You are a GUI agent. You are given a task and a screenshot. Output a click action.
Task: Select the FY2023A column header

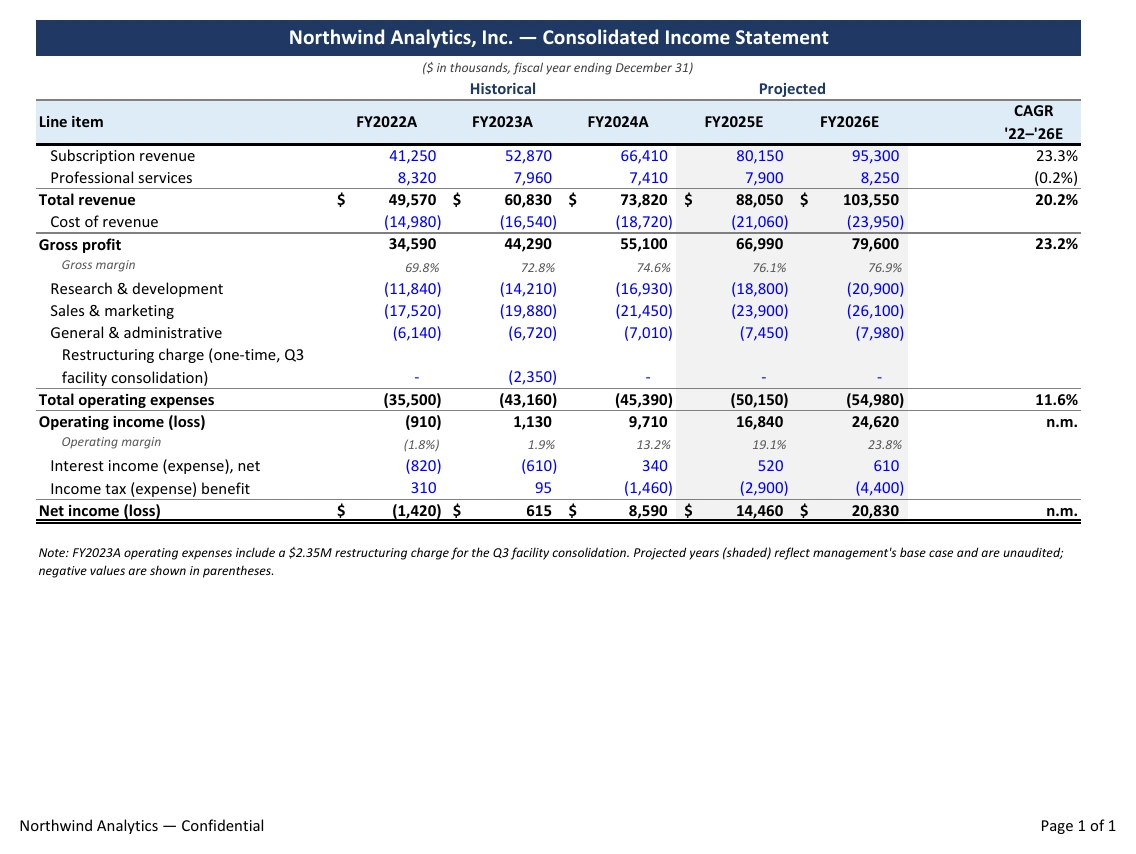[502, 122]
